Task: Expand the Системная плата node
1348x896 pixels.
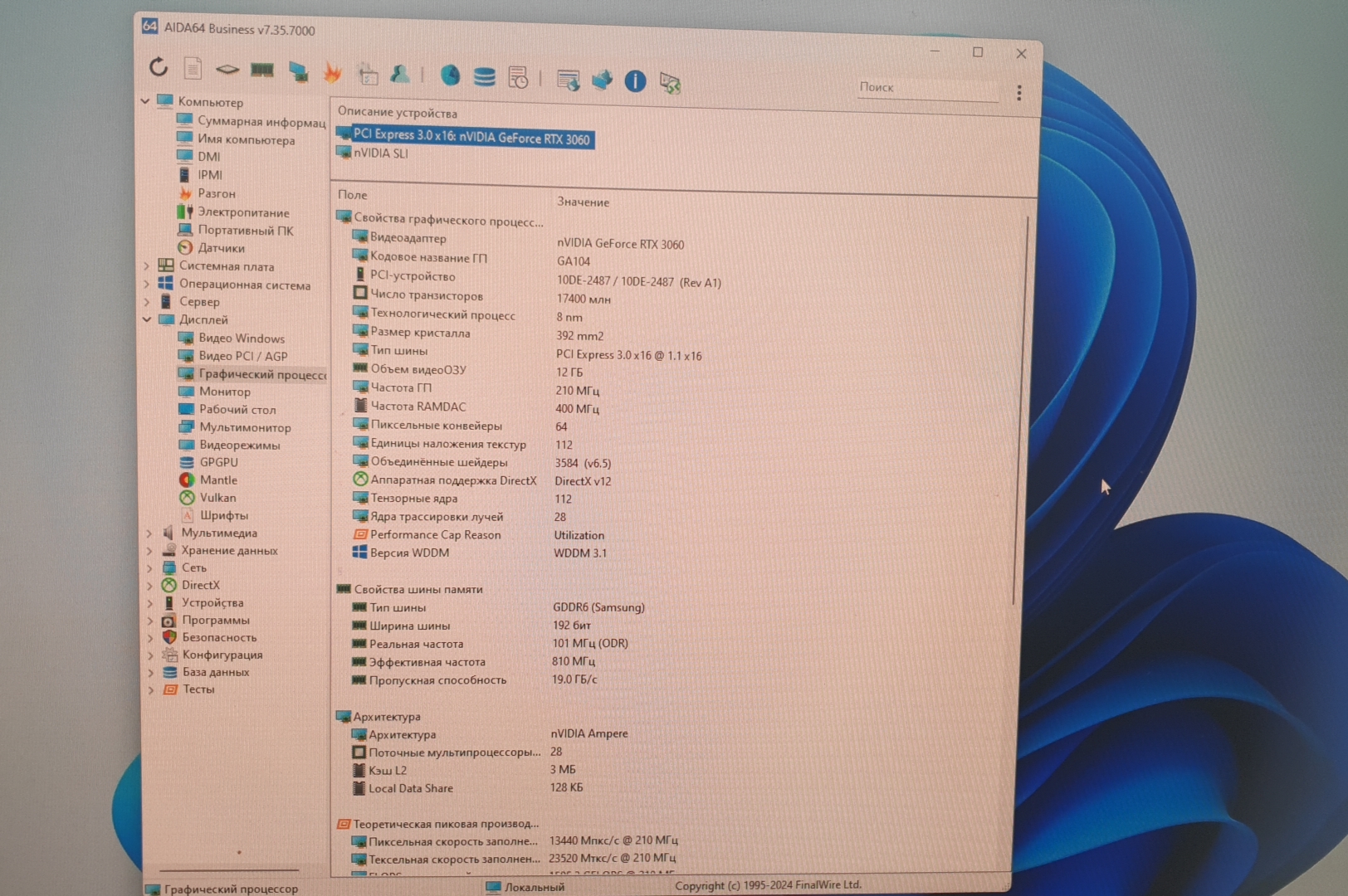Action: point(147,266)
